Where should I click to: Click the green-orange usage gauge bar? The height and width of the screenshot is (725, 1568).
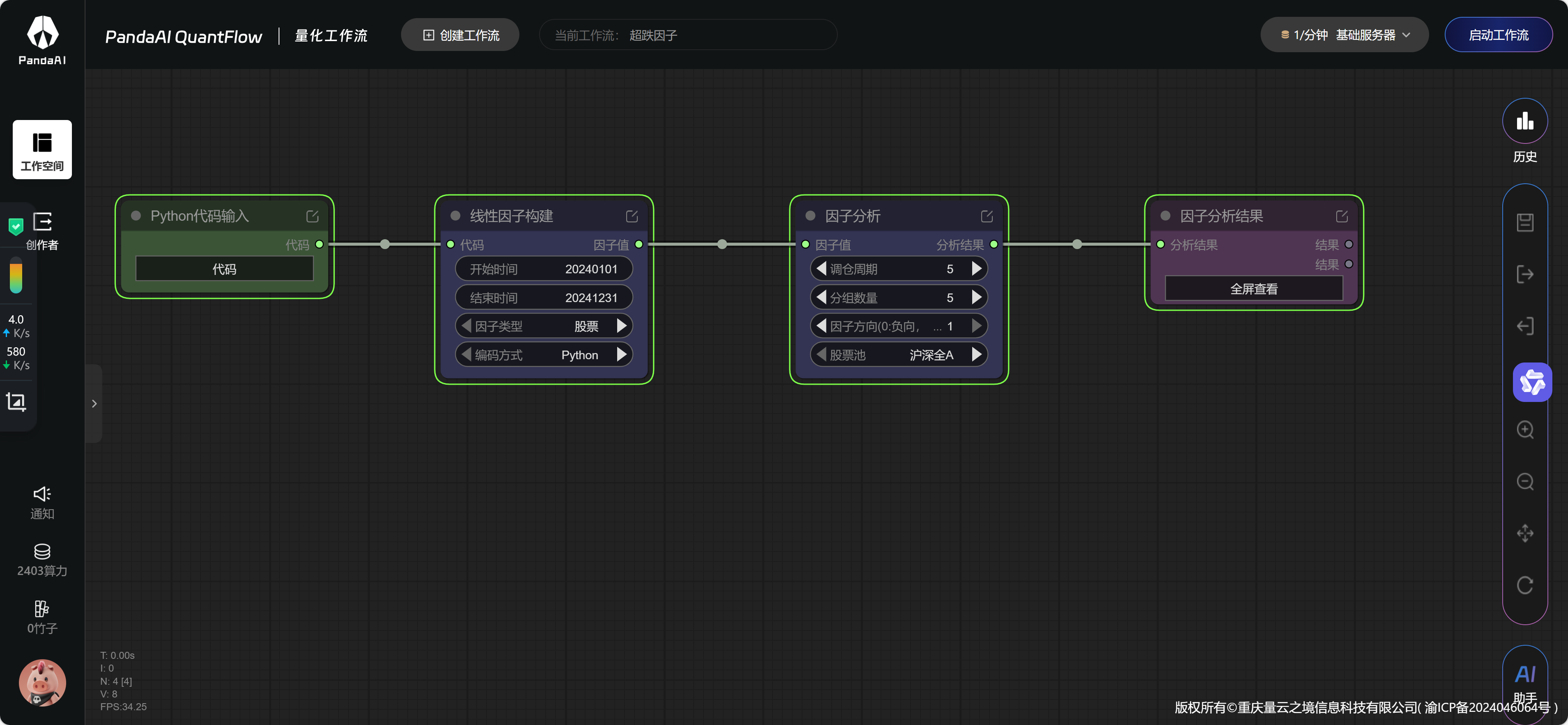tap(16, 276)
